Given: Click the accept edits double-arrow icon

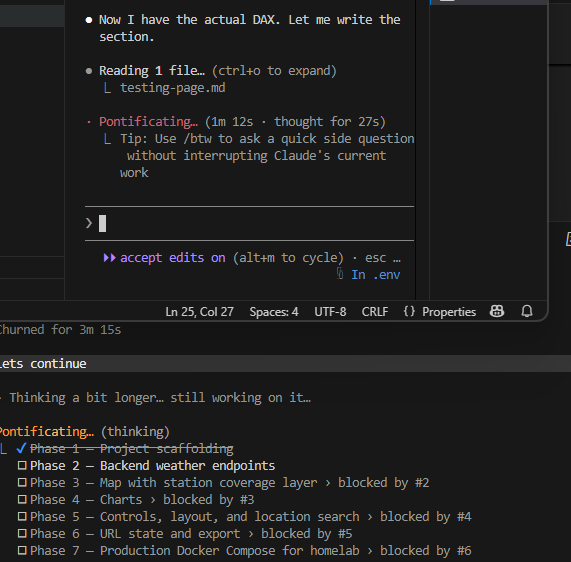Looking at the screenshot, I should (109, 258).
